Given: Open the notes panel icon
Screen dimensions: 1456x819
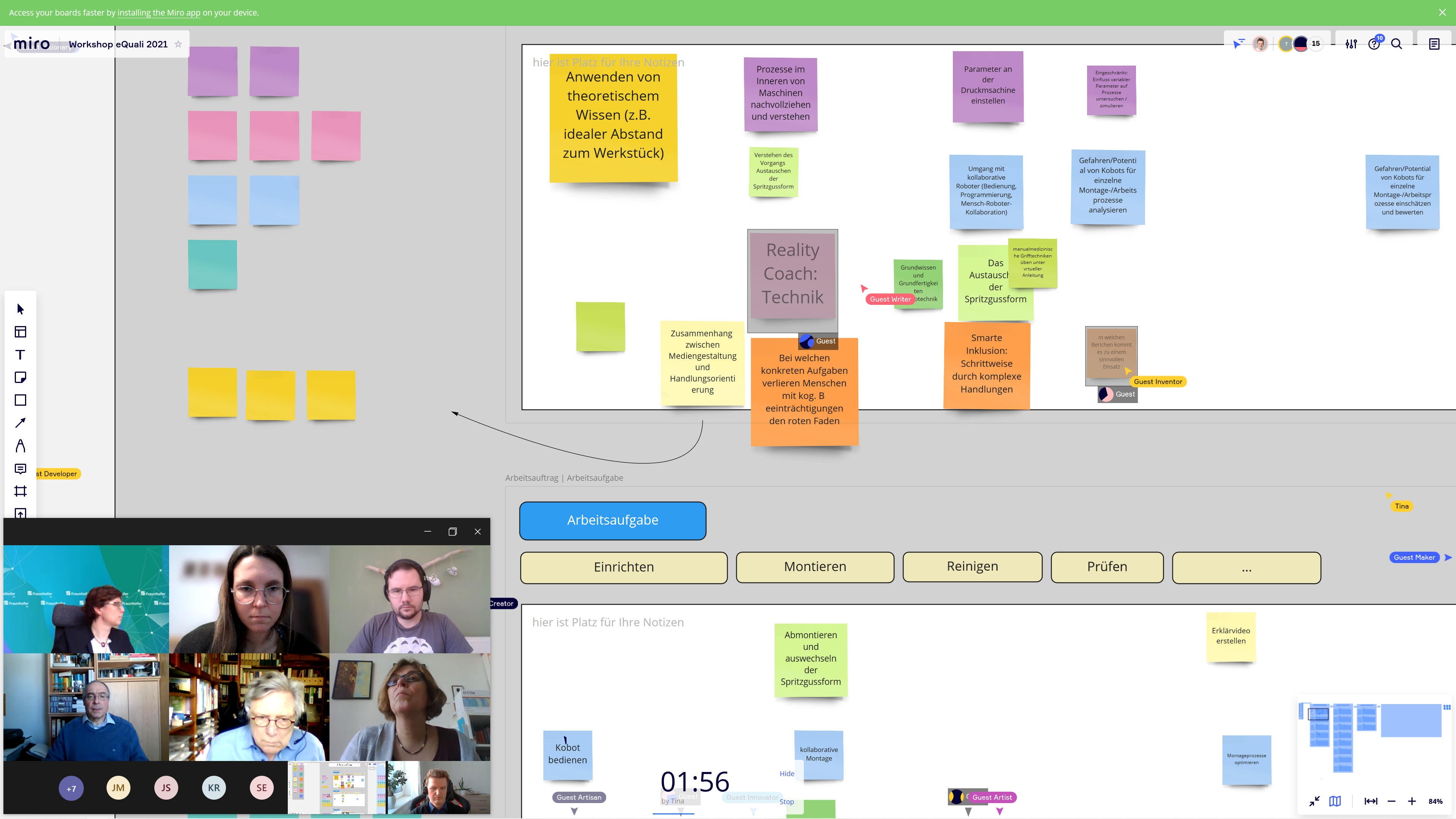Looking at the screenshot, I should tap(1434, 44).
